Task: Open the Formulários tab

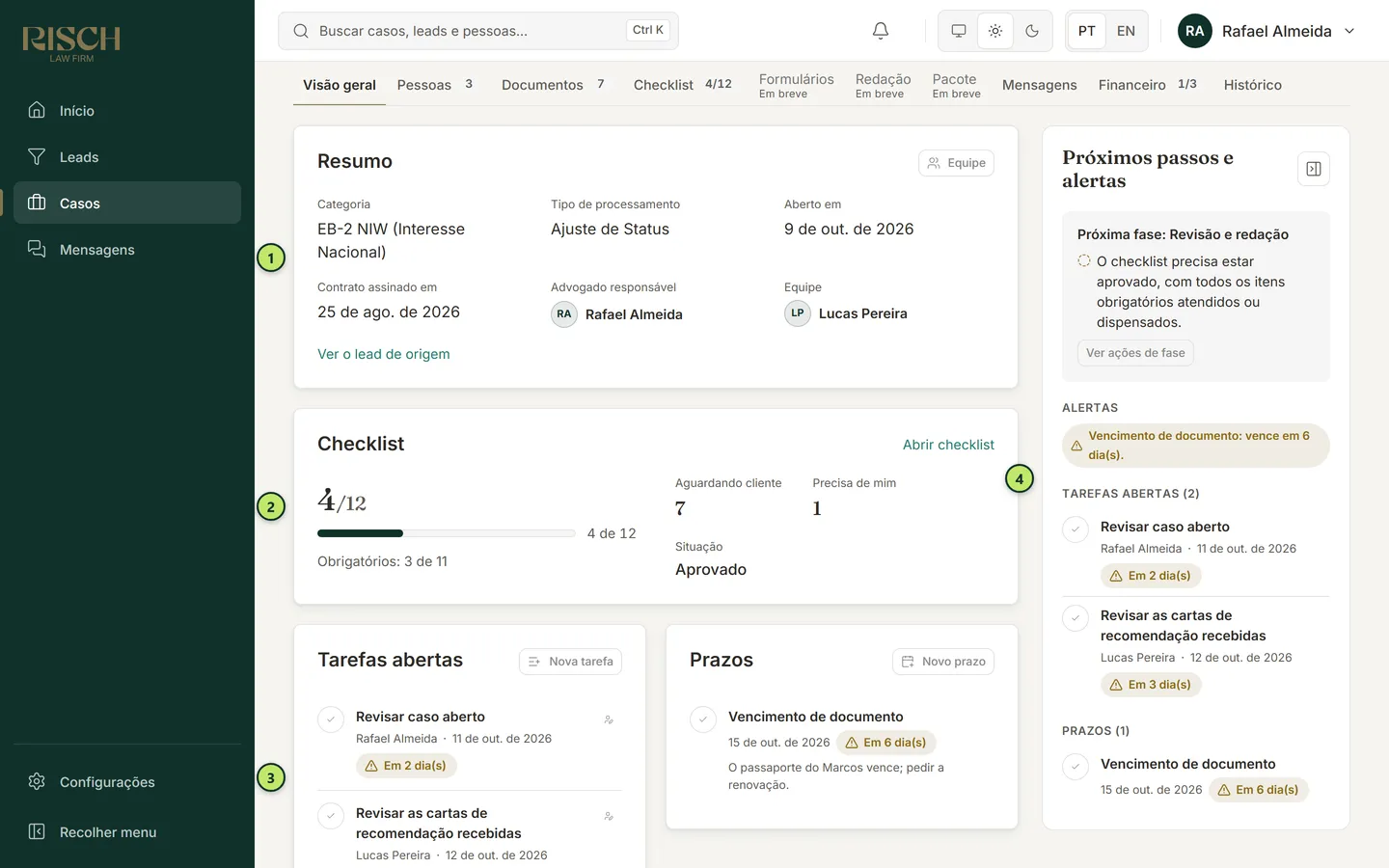Action: pyautogui.click(x=796, y=85)
